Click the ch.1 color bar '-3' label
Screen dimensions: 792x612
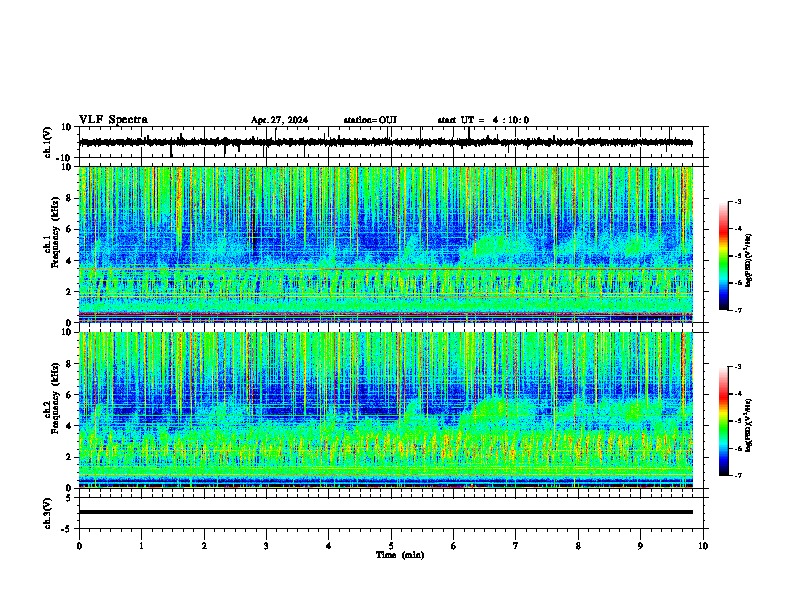[x=737, y=201]
